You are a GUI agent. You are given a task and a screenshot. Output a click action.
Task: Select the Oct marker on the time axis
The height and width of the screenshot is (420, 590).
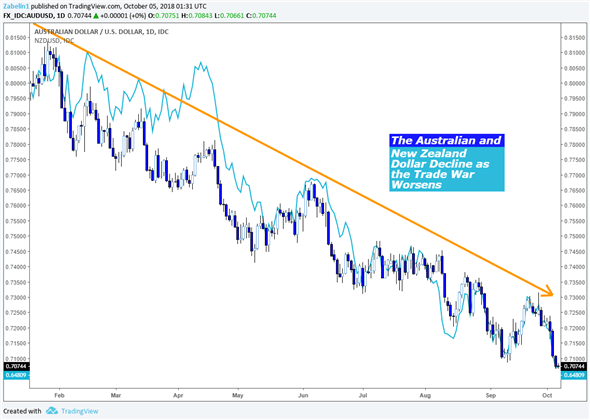(x=547, y=395)
